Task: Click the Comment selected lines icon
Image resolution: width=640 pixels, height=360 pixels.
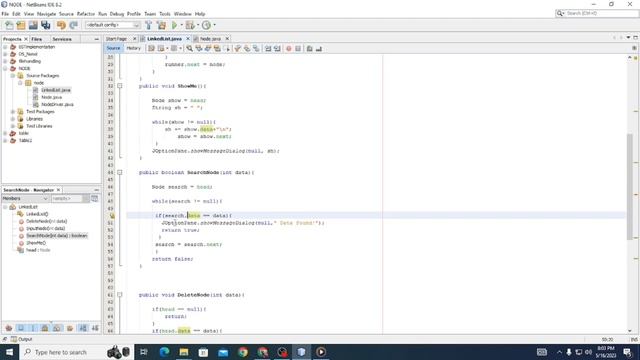Action: (x=309, y=49)
